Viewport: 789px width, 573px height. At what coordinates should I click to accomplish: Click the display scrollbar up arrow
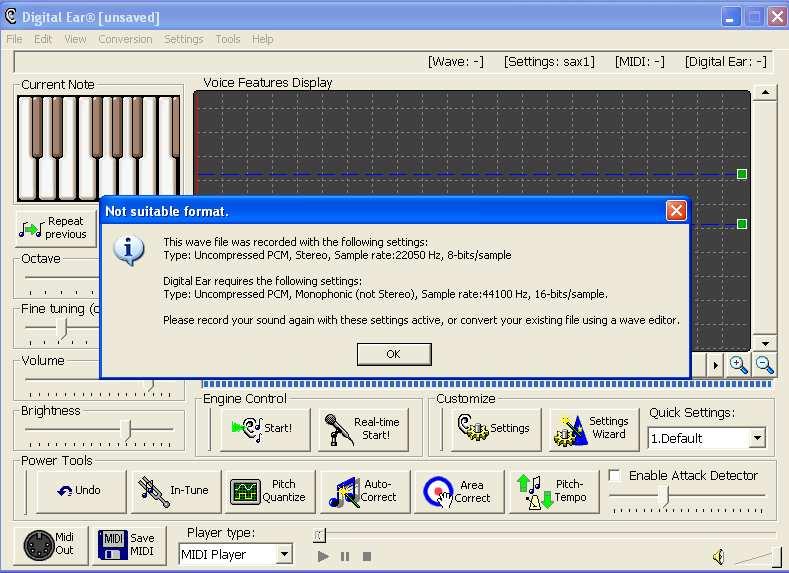tap(765, 93)
